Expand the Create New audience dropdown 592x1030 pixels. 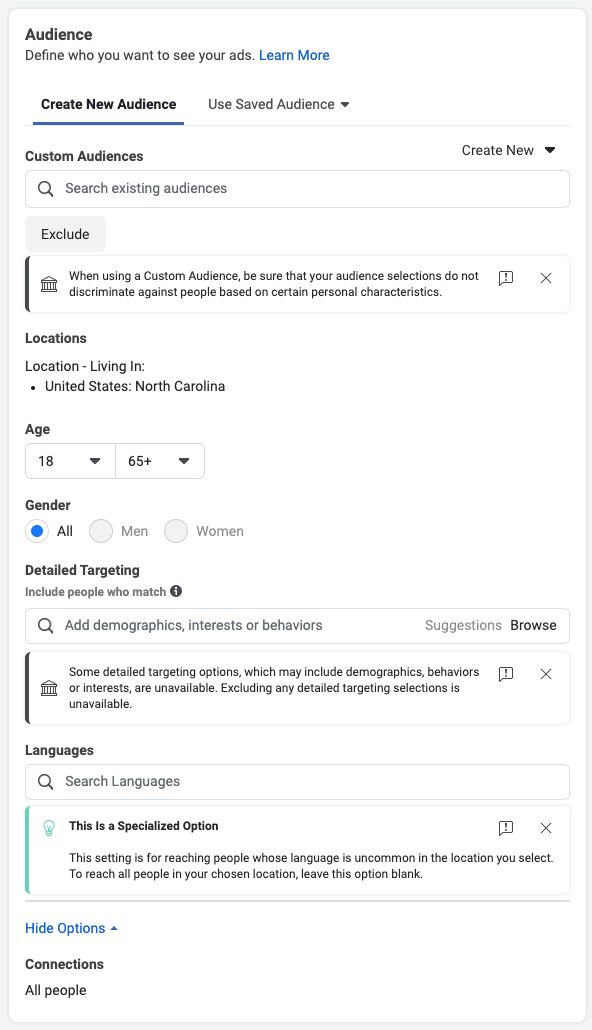click(509, 150)
